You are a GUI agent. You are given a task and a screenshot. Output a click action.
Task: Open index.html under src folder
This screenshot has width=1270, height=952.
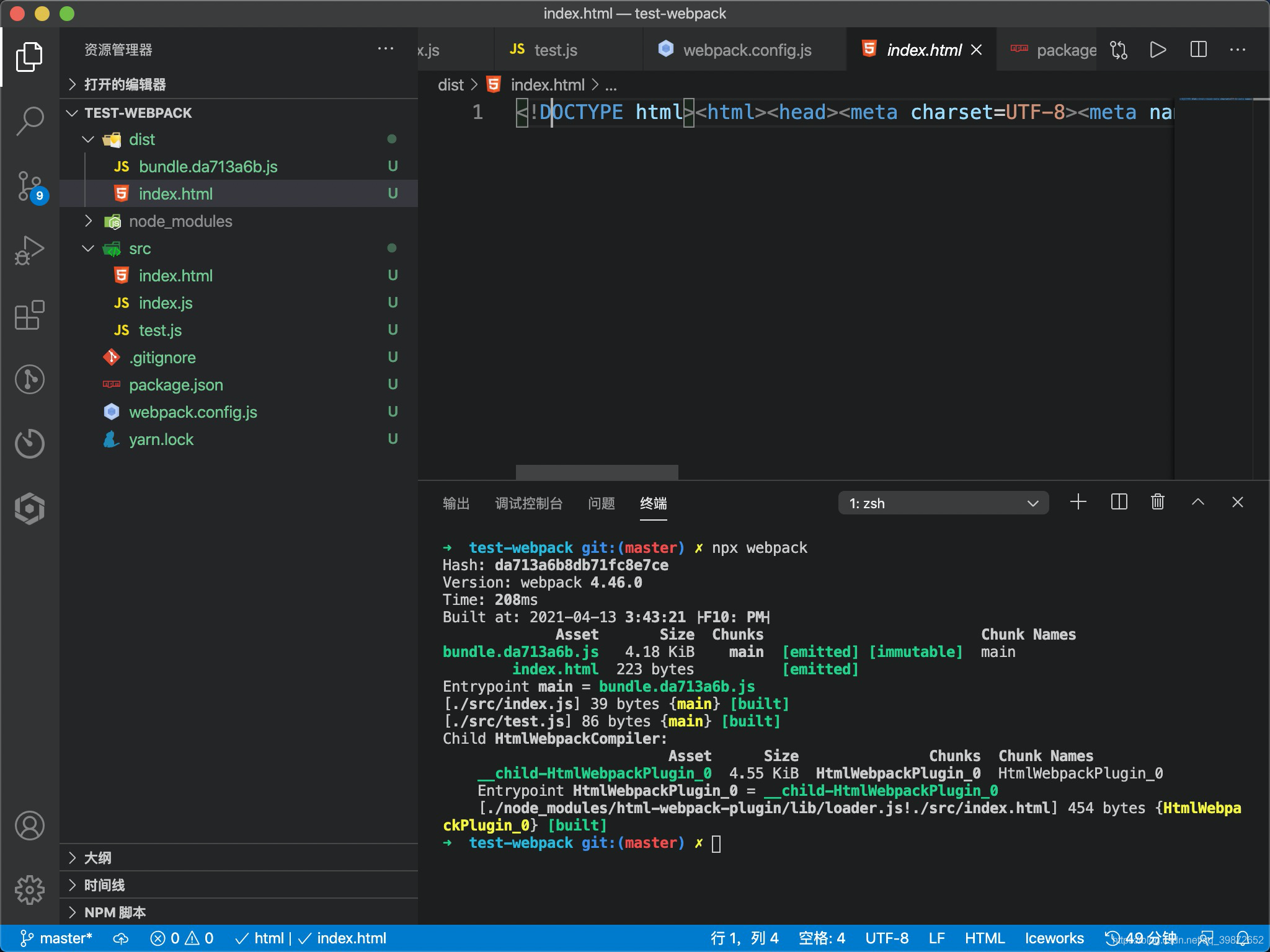point(239,276)
